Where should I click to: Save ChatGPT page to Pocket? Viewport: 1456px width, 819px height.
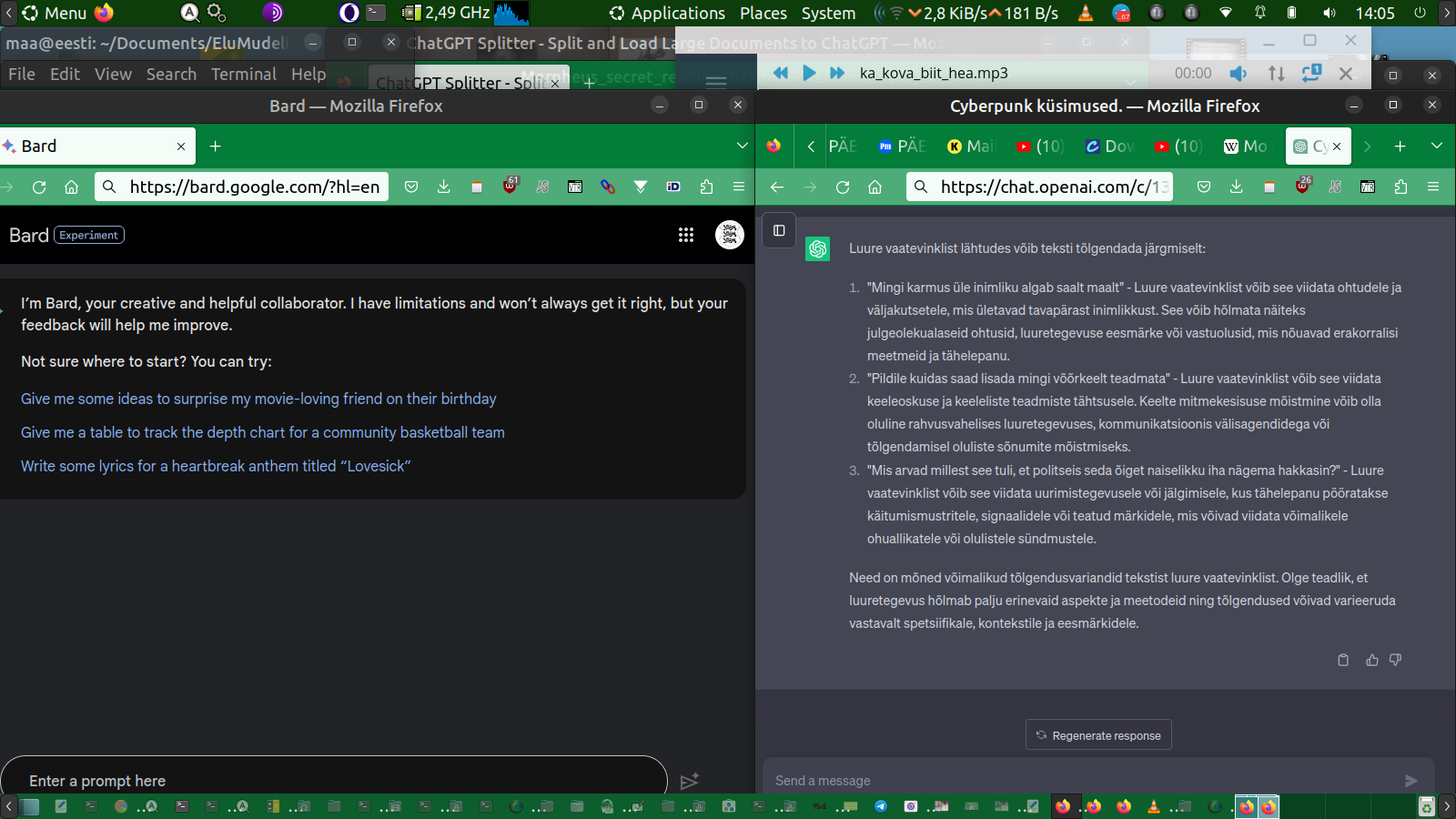(x=1204, y=187)
